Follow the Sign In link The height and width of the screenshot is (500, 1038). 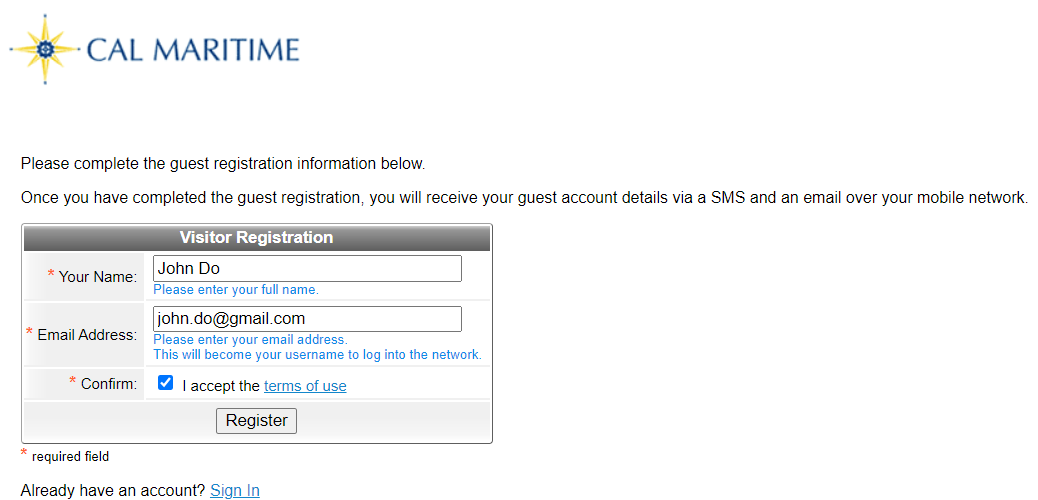234,490
